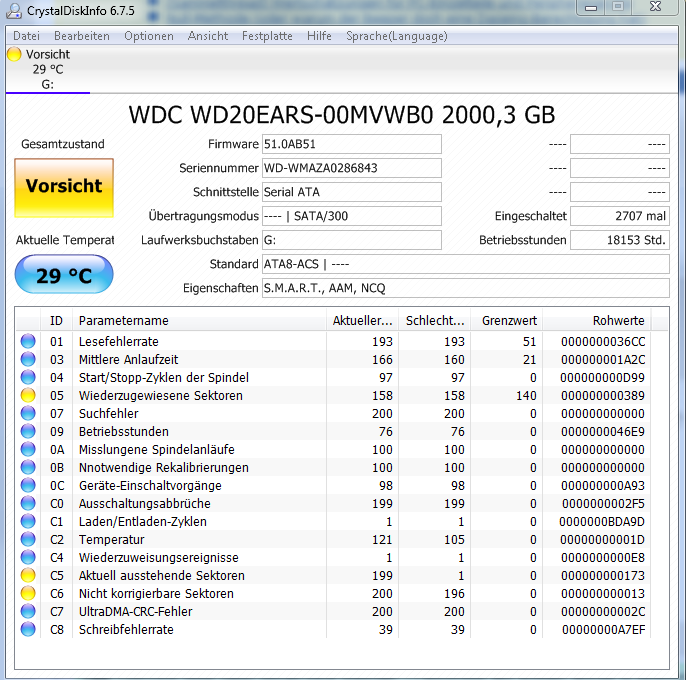
Task: Click blue status icon for Schreibfehlerrate
Action: [28, 629]
